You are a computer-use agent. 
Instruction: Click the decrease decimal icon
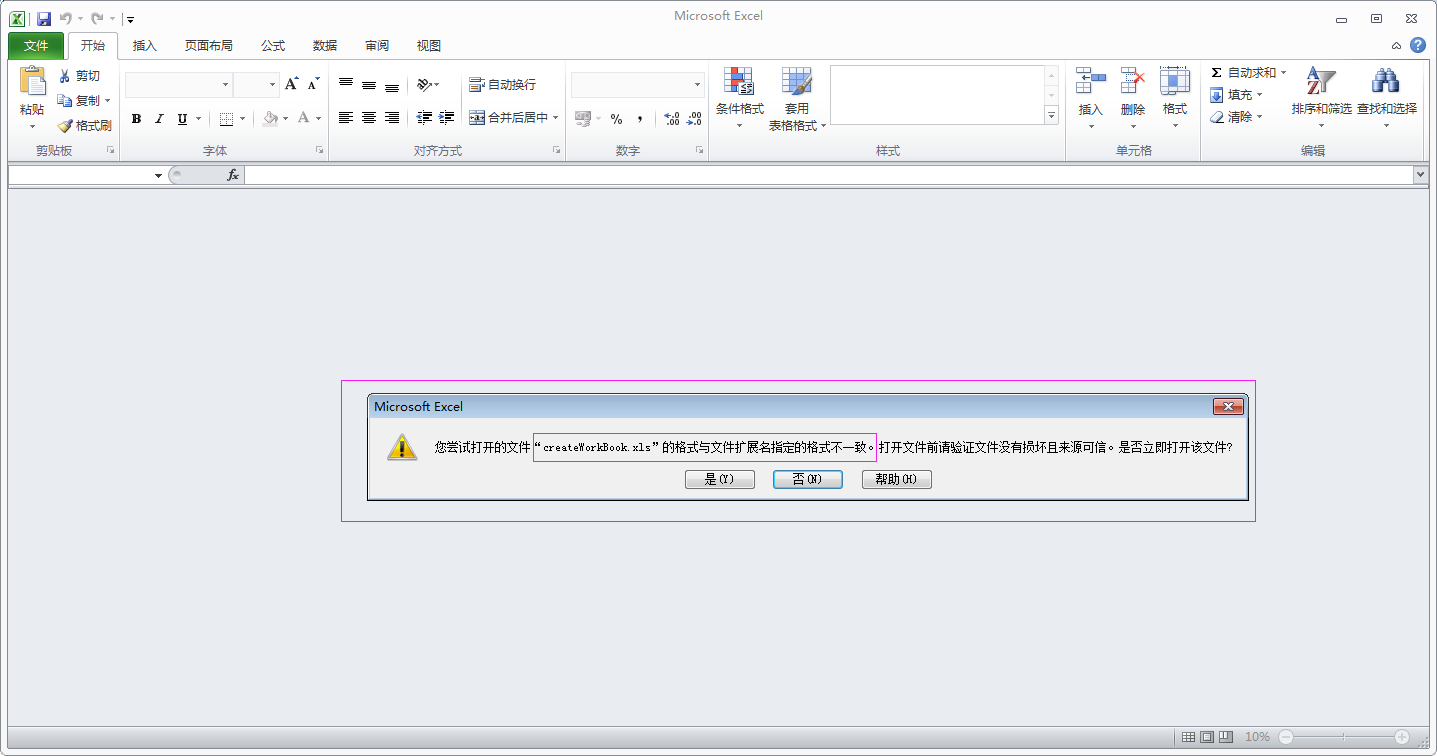694,119
